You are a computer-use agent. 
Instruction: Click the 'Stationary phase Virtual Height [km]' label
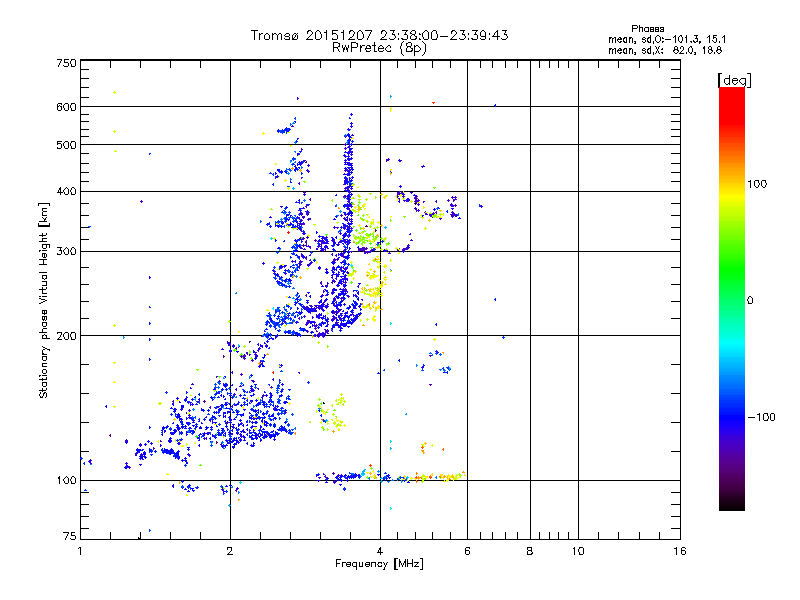(44, 300)
